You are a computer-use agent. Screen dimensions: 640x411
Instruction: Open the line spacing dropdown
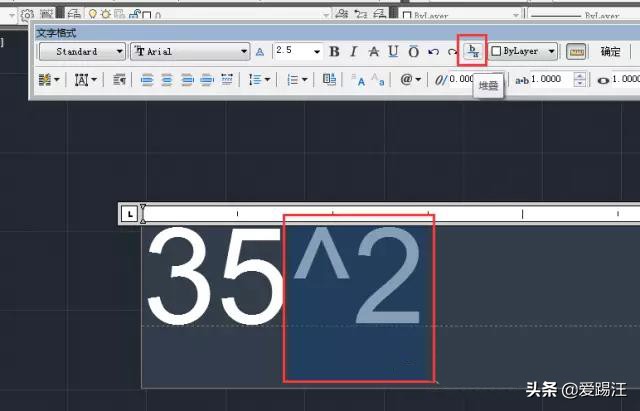(260, 80)
